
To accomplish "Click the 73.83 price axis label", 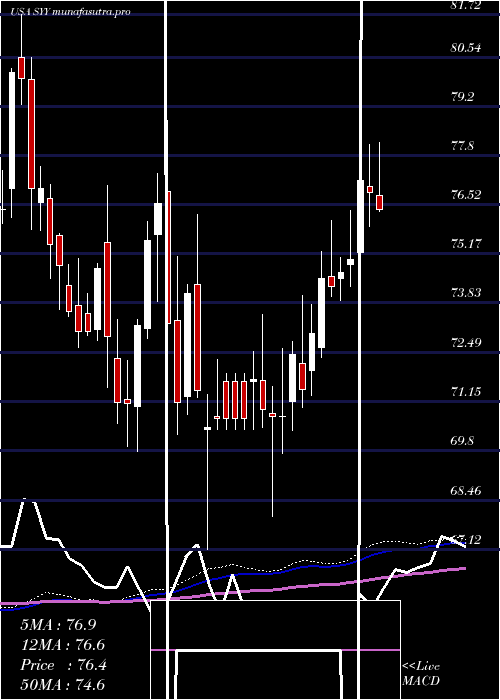I will (466, 293).
